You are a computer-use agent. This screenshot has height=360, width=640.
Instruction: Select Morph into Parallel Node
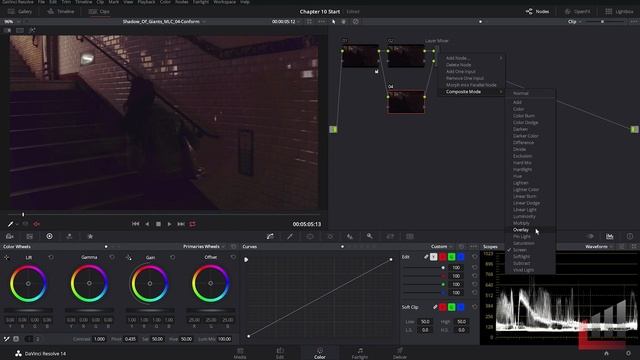point(471,85)
